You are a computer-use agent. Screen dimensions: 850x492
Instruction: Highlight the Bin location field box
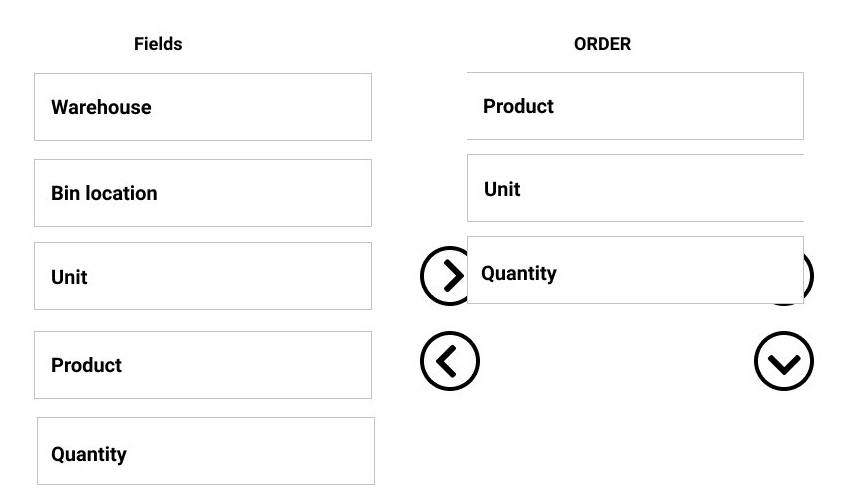click(203, 193)
